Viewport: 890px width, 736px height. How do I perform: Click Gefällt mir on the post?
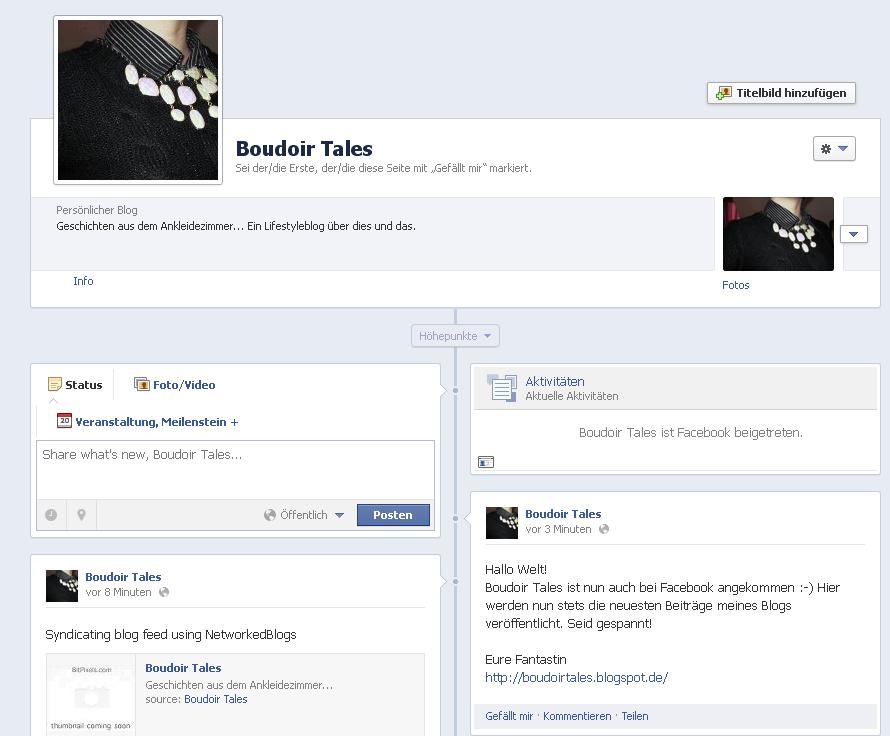[509, 716]
